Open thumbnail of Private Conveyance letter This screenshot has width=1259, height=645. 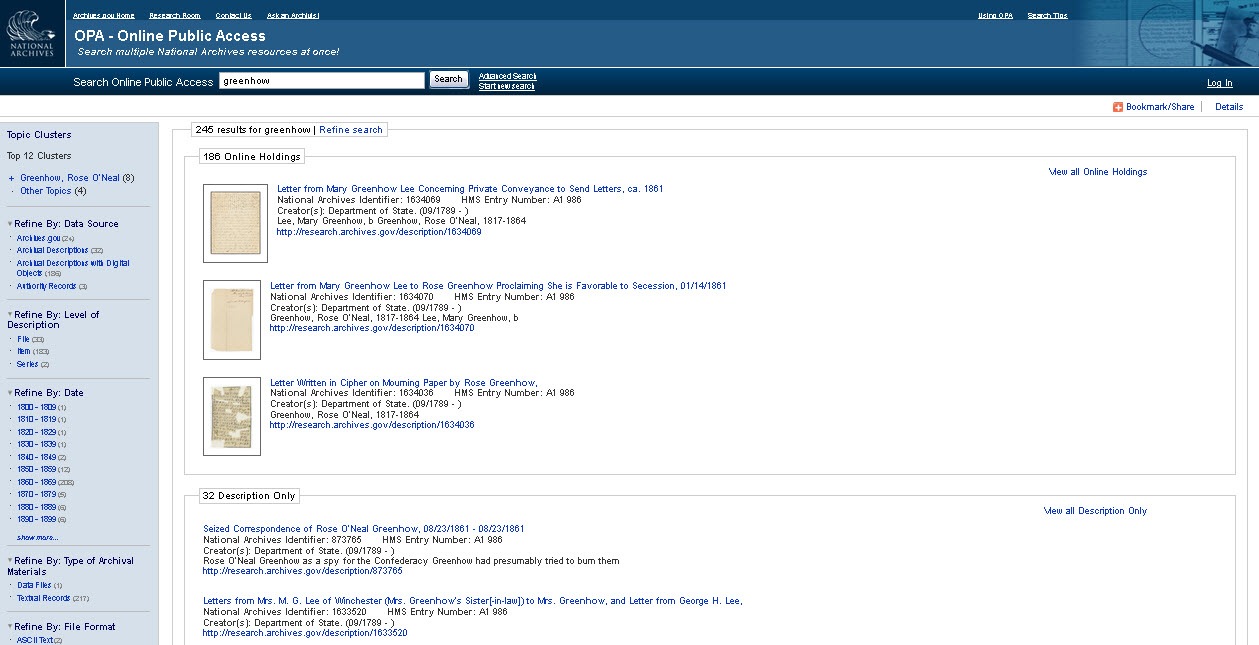tap(235, 223)
